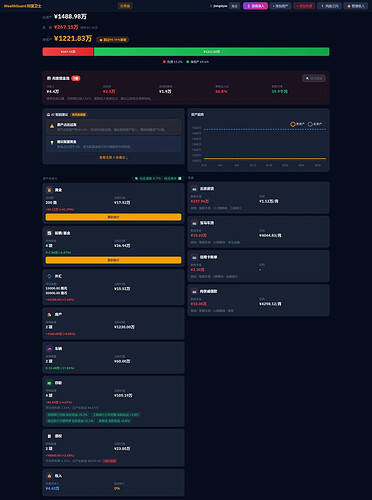Select net worth value ¥1221.83万
Viewport: 372px width, 500px height.
73,39
